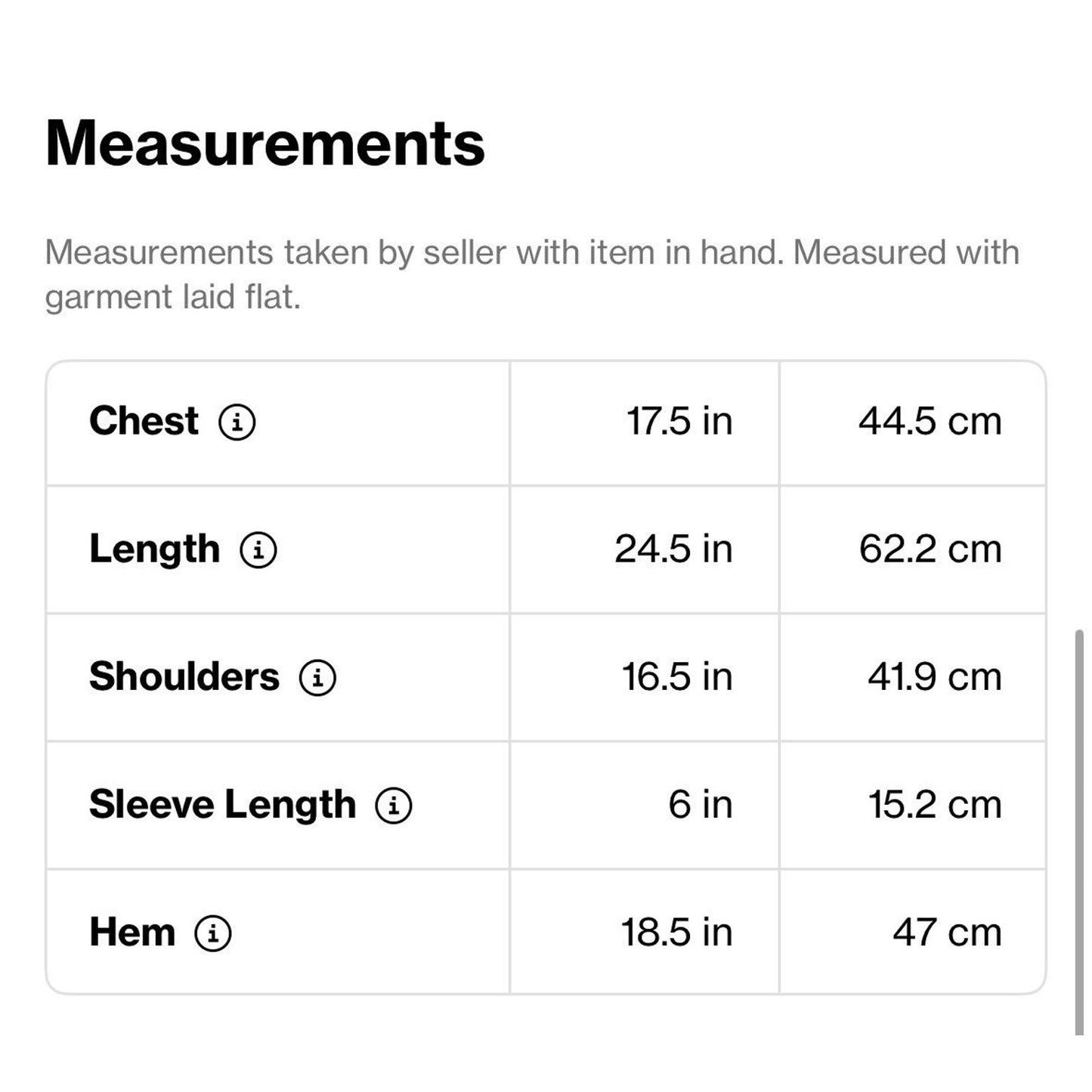Click the 47 cm hem value

(x=947, y=933)
